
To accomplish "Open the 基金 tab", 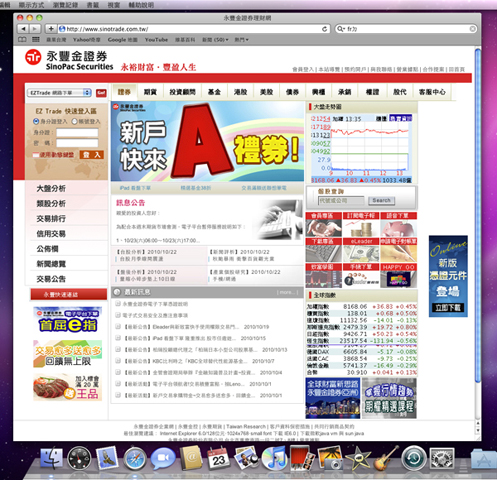I will [x=214, y=92].
